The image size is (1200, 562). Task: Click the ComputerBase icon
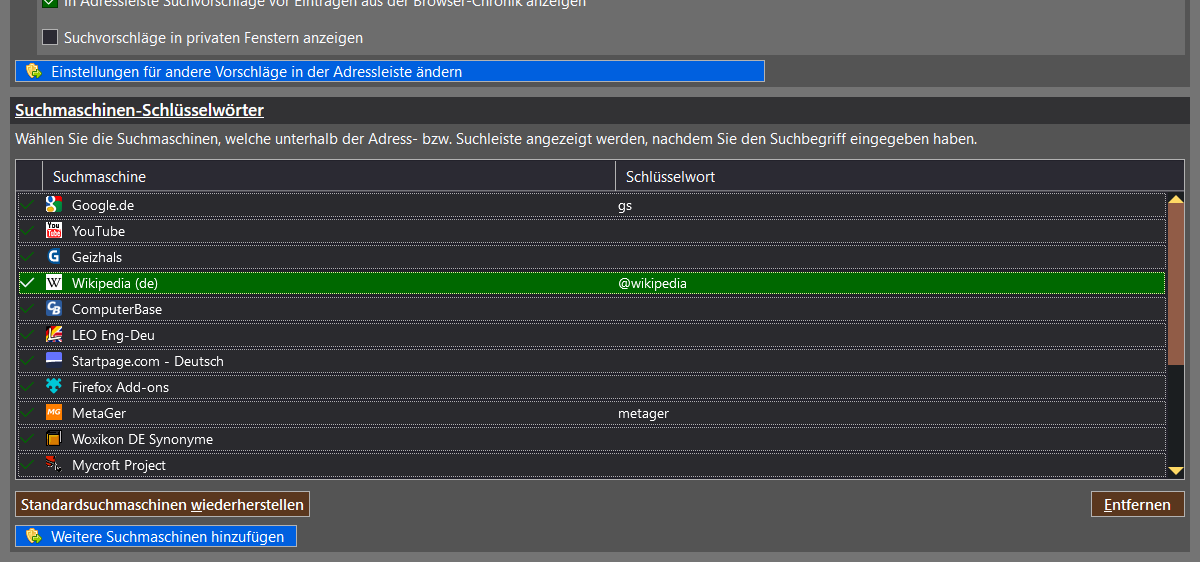click(54, 309)
